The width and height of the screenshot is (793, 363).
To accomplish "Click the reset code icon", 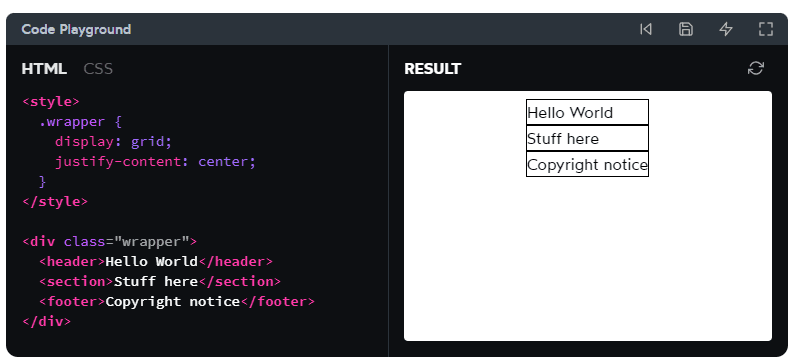I will click(x=646, y=29).
